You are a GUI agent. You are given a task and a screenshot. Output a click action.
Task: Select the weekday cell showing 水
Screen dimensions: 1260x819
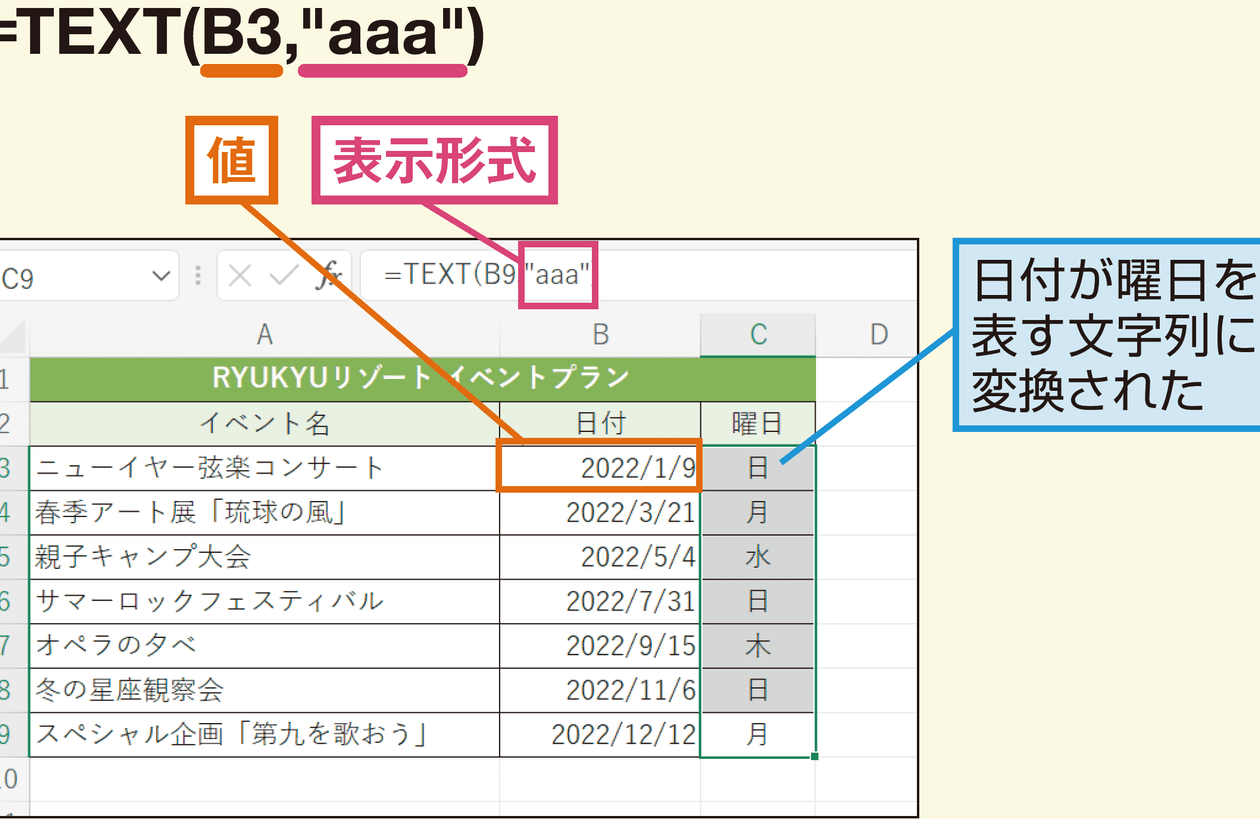pyautogui.click(x=757, y=556)
